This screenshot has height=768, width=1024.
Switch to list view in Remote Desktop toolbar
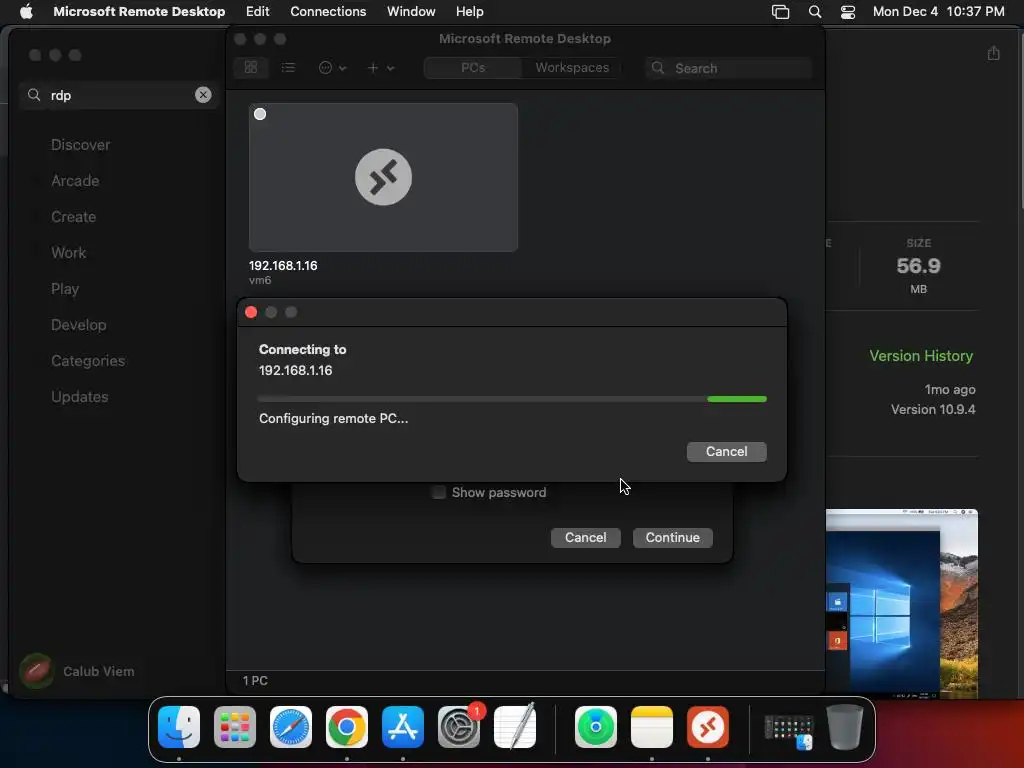tap(288, 67)
